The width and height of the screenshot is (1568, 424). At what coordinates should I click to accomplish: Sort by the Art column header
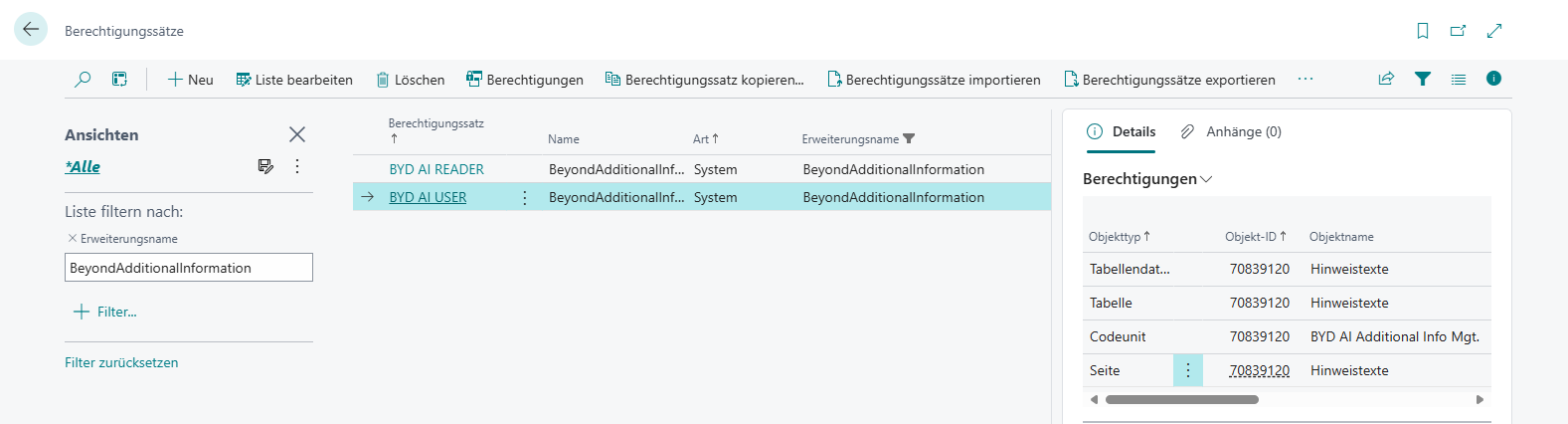[x=706, y=139]
